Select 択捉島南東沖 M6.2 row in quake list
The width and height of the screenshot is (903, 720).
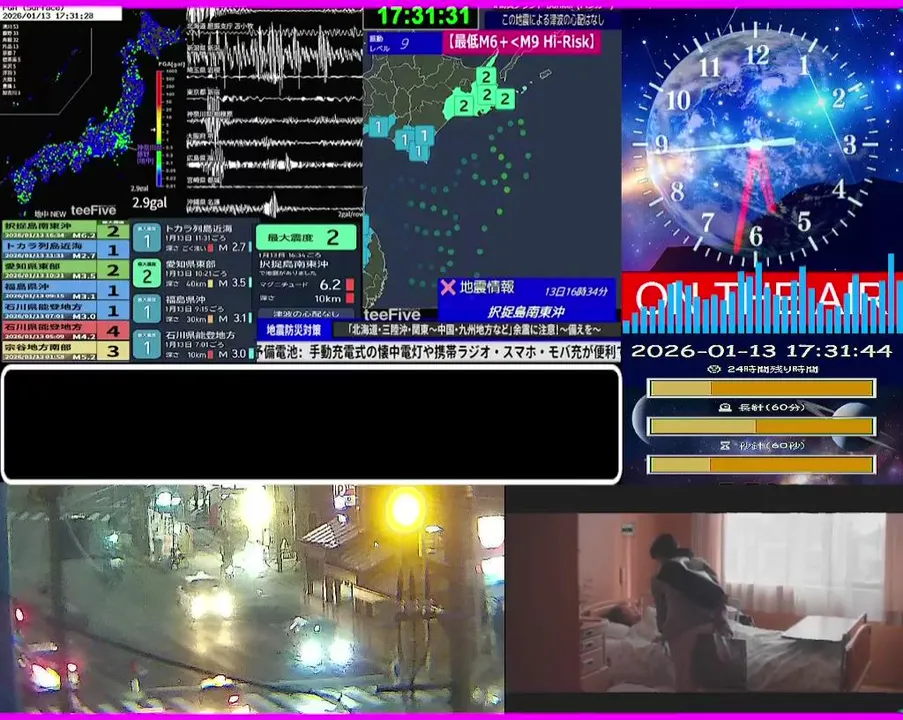(65, 230)
